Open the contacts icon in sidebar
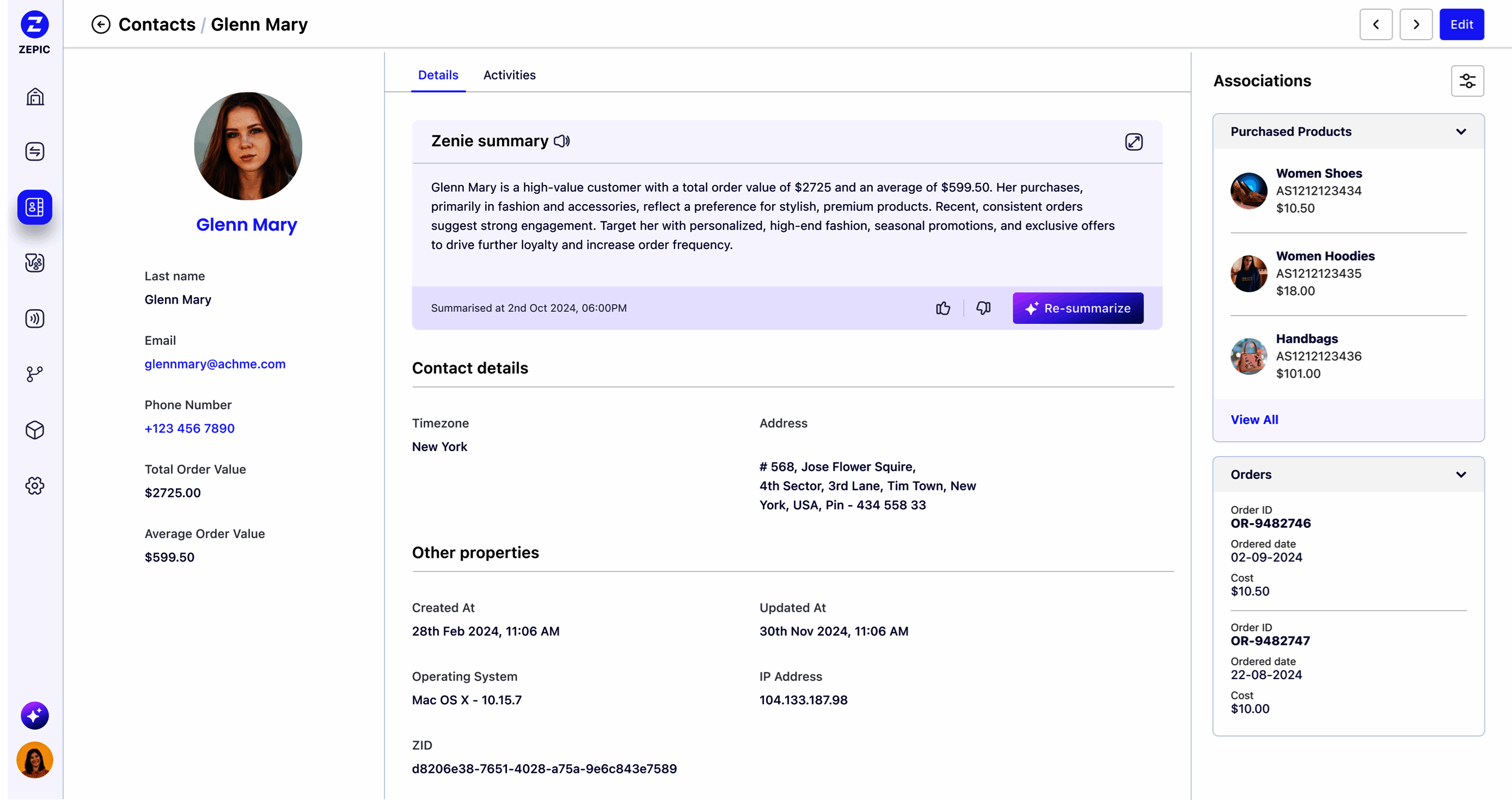The image size is (1512, 800). point(35,207)
